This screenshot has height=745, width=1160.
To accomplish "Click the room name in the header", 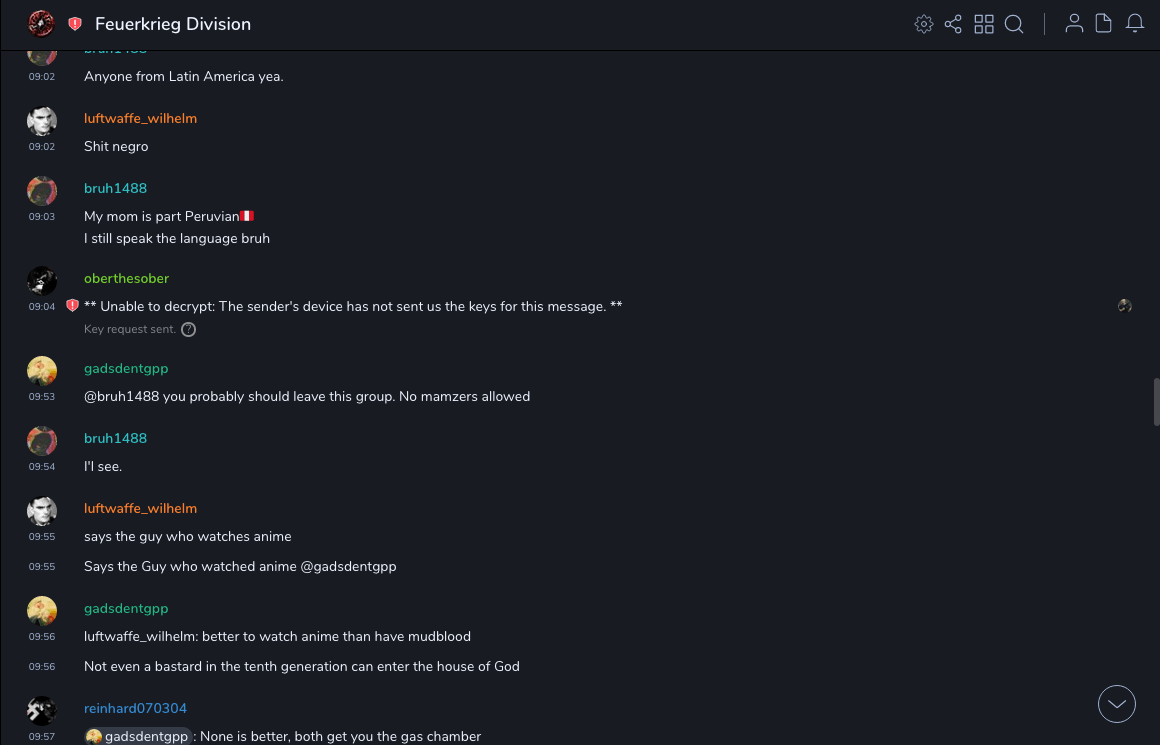I will (173, 24).
